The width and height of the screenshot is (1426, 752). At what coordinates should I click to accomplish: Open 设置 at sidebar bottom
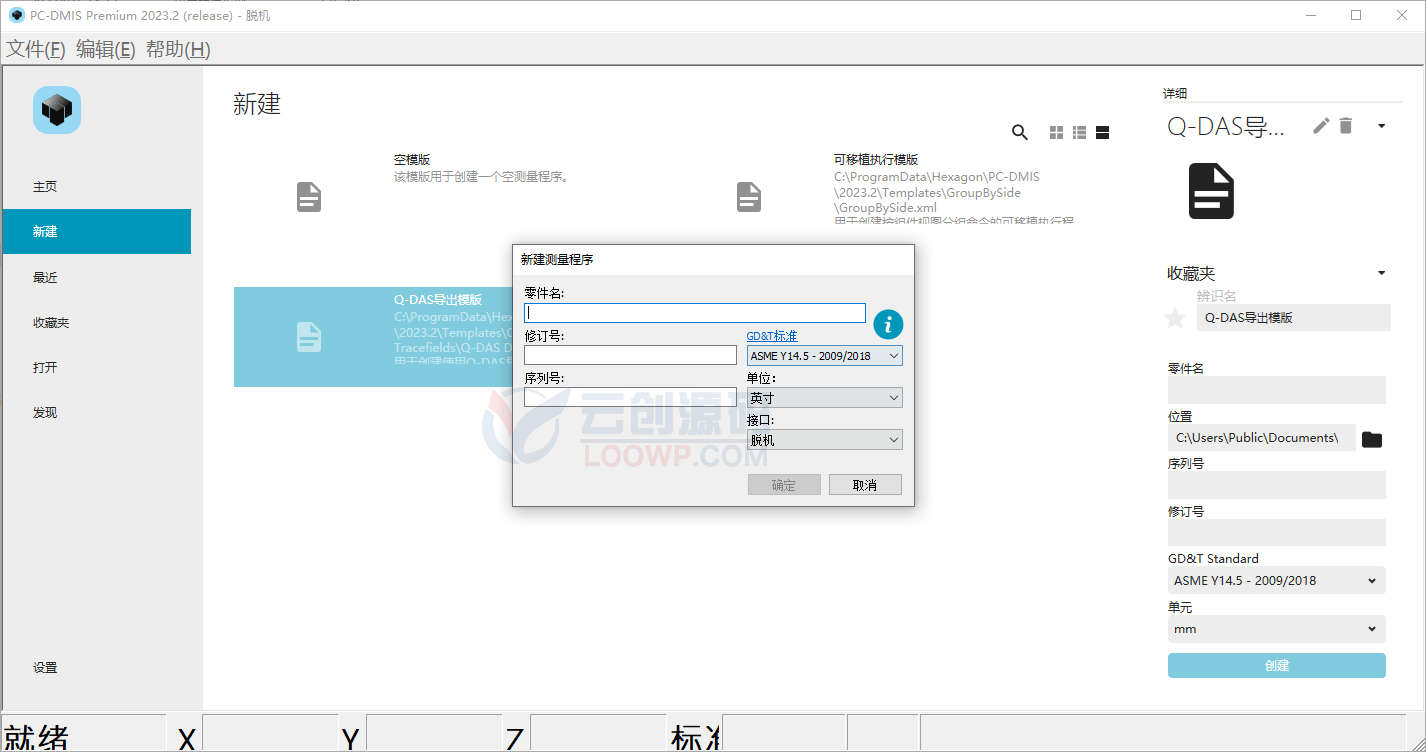click(97, 667)
